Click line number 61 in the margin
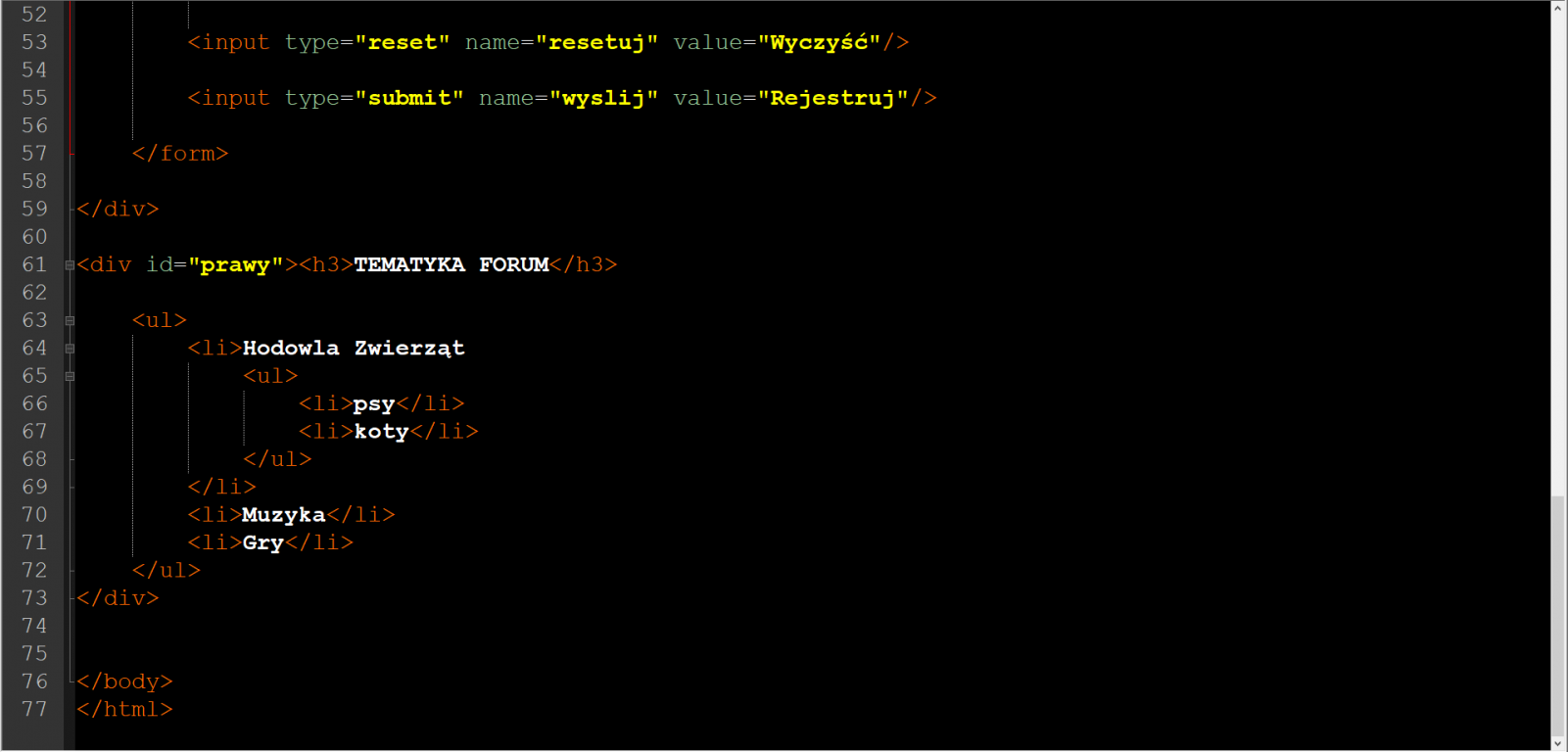The height and width of the screenshot is (752, 1568). pos(34,264)
